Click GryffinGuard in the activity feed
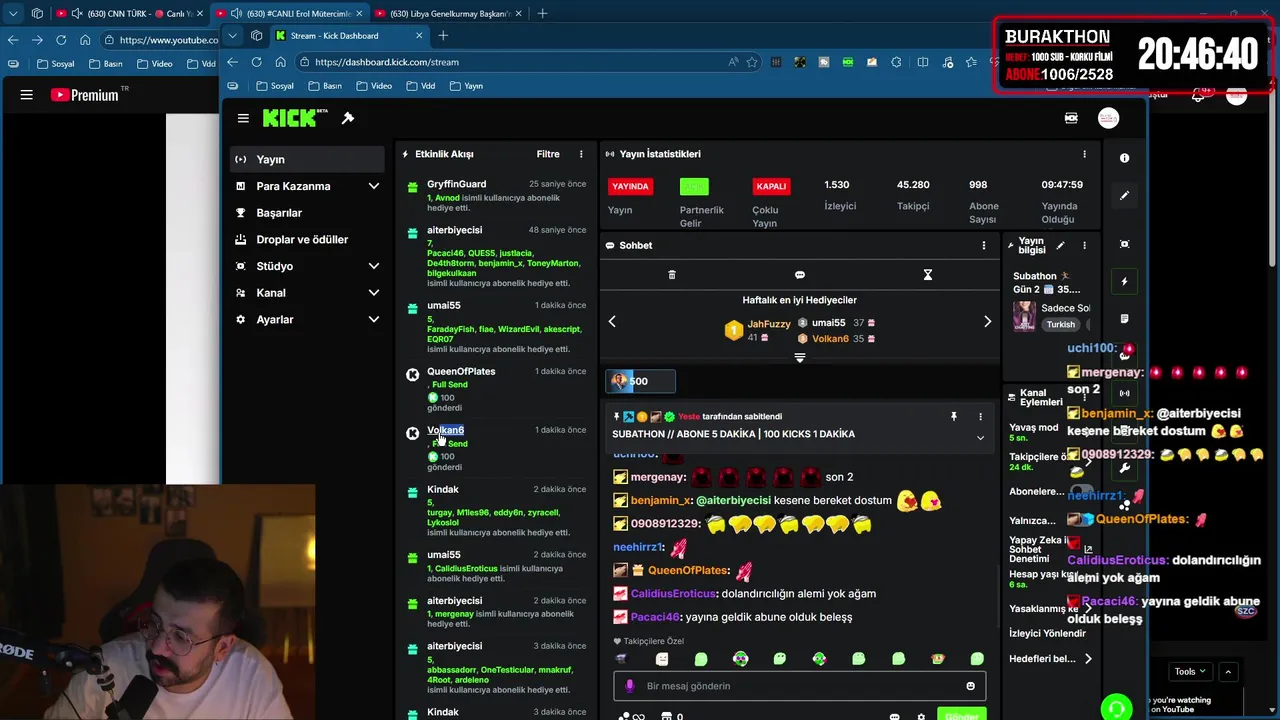Screen dimensions: 1280x720 457,184
